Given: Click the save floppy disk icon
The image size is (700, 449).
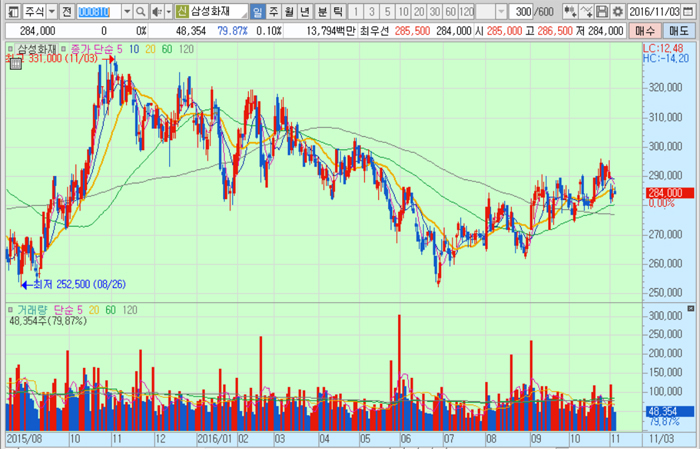Looking at the screenshot, I should pyautogui.click(x=602, y=11).
